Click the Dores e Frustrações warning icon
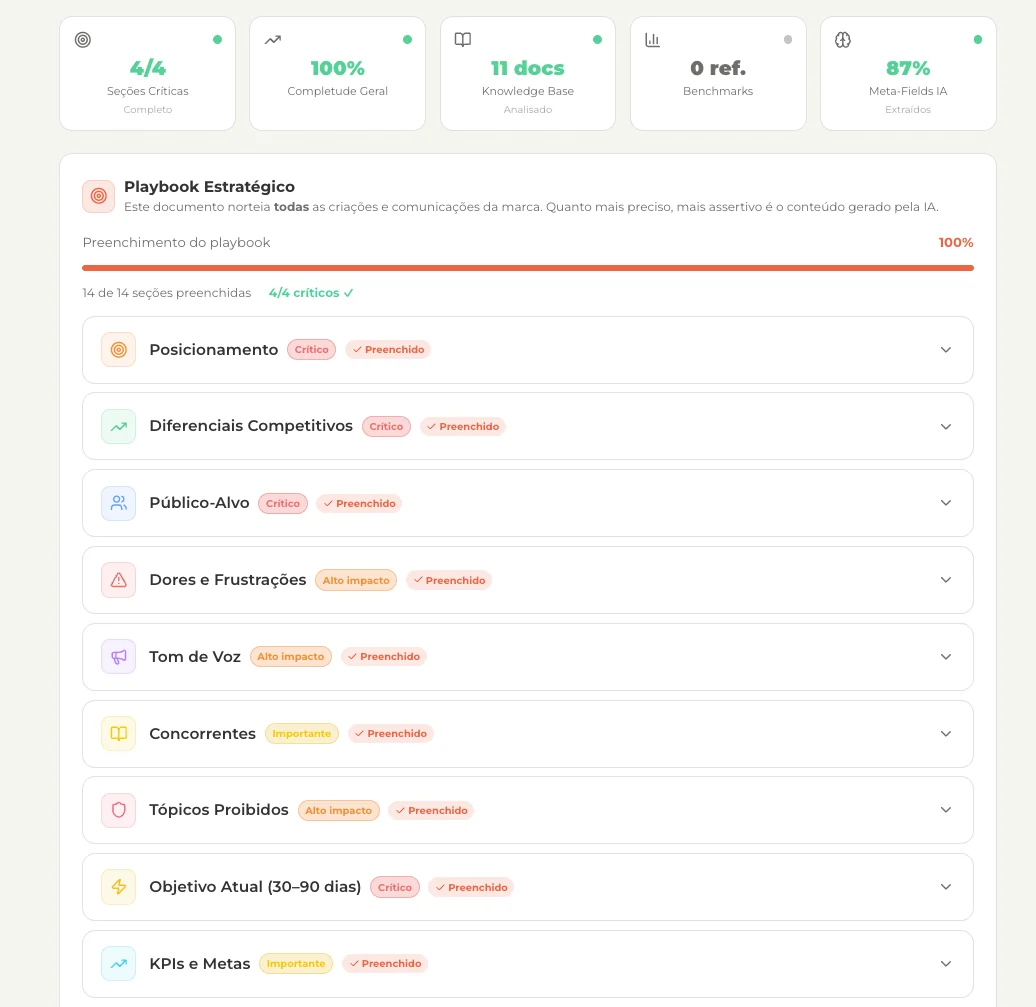Image resolution: width=1036 pixels, height=1007 pixels. click(x=118, y=580)
